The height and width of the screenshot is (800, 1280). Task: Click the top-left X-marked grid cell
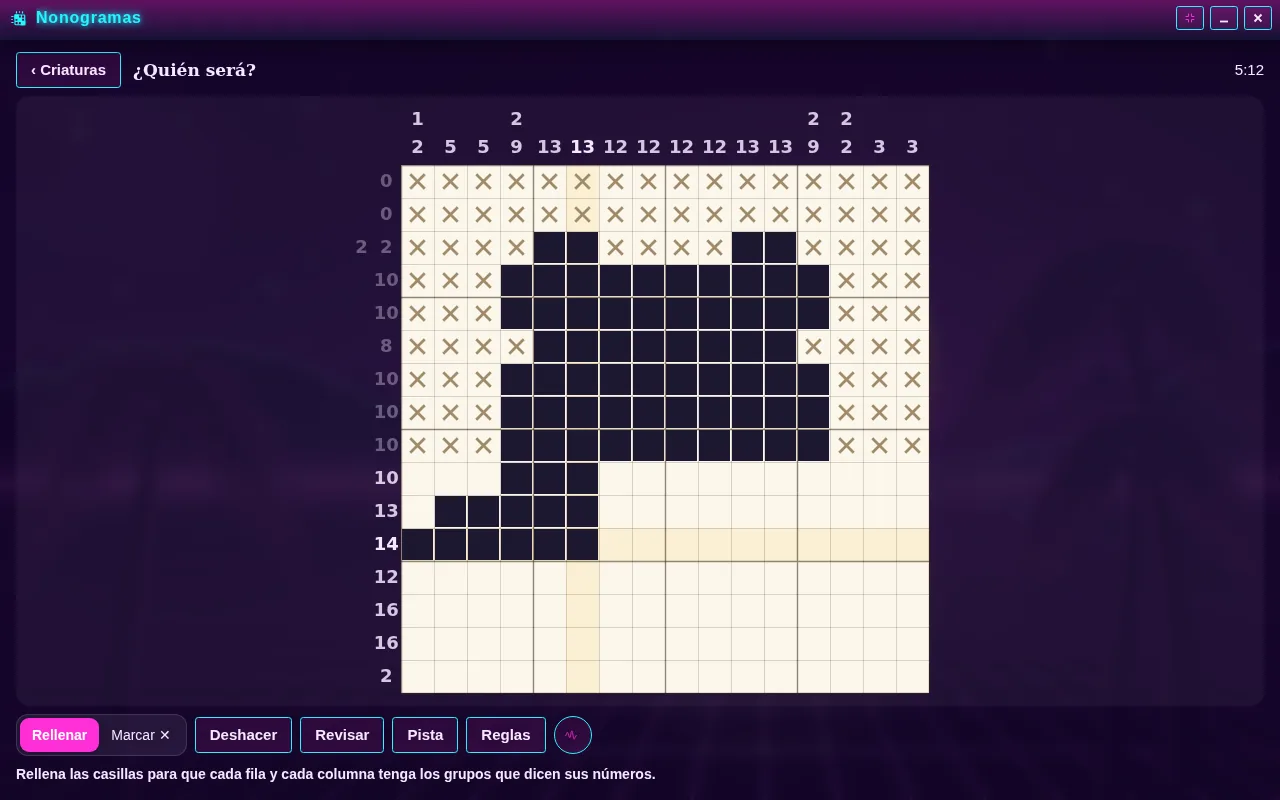(418, 182)
